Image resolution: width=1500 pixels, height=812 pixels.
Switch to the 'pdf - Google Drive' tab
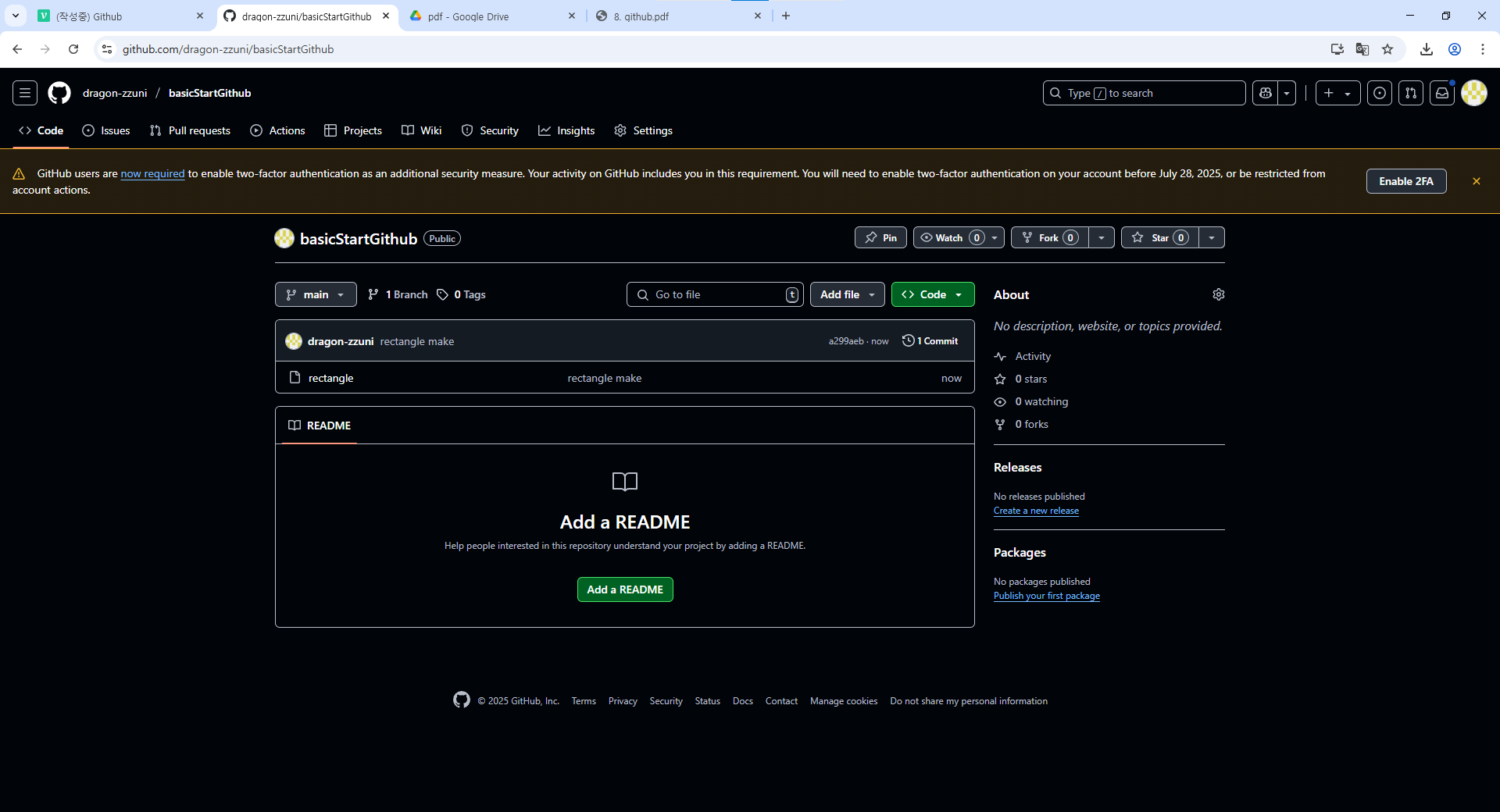tap(492, 16)
